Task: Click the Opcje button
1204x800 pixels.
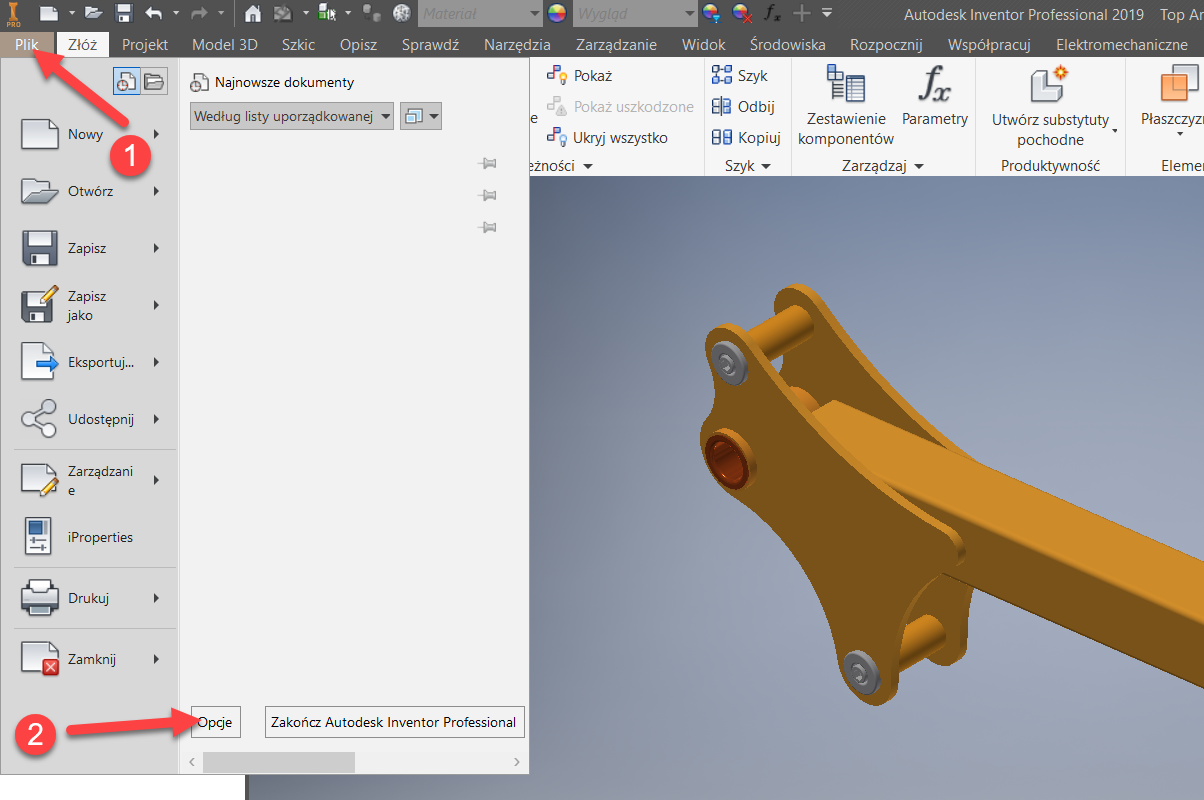Action: [x=214, y=721]
